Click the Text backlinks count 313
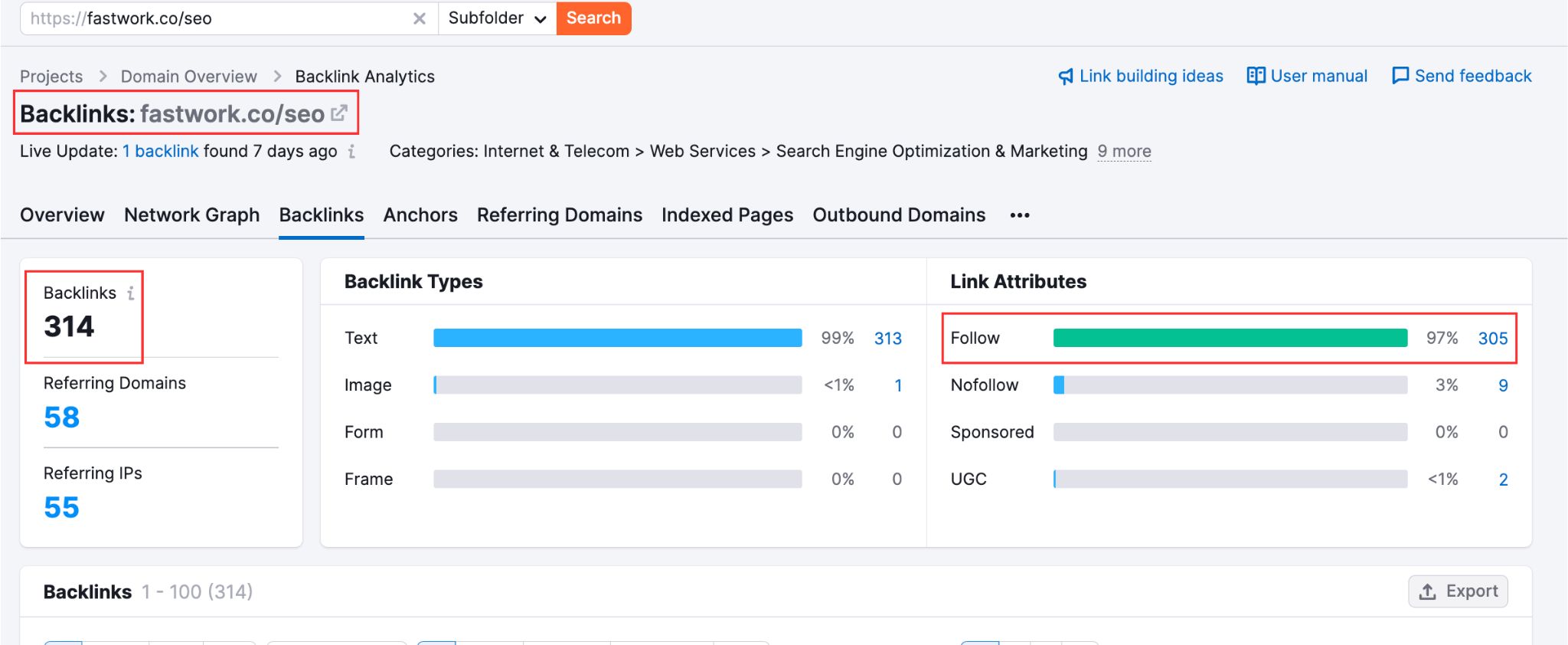This screenshot has width=1568, height=645. point(888,339)
